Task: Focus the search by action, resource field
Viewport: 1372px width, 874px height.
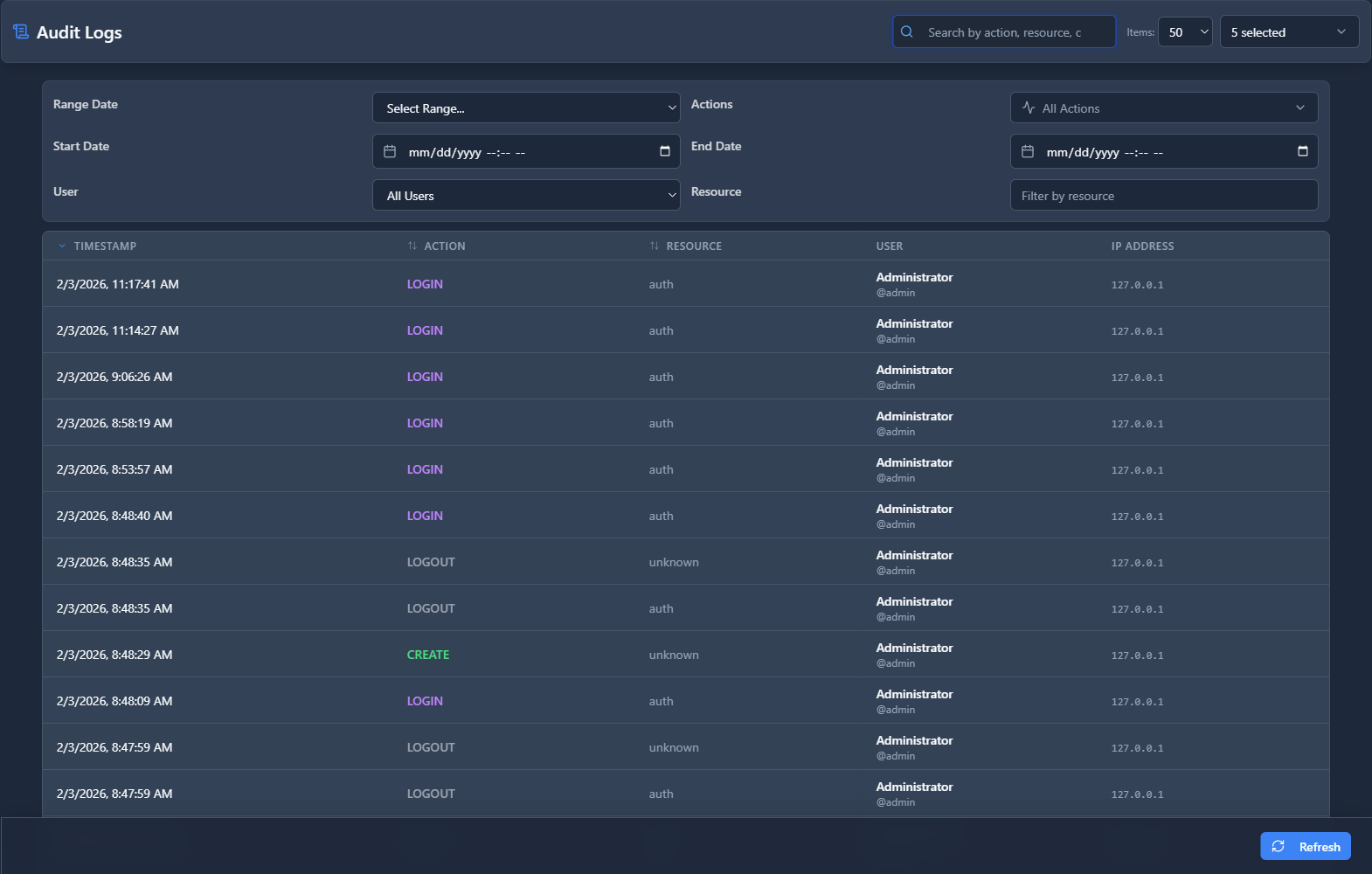Action: tap(1004, 31)
